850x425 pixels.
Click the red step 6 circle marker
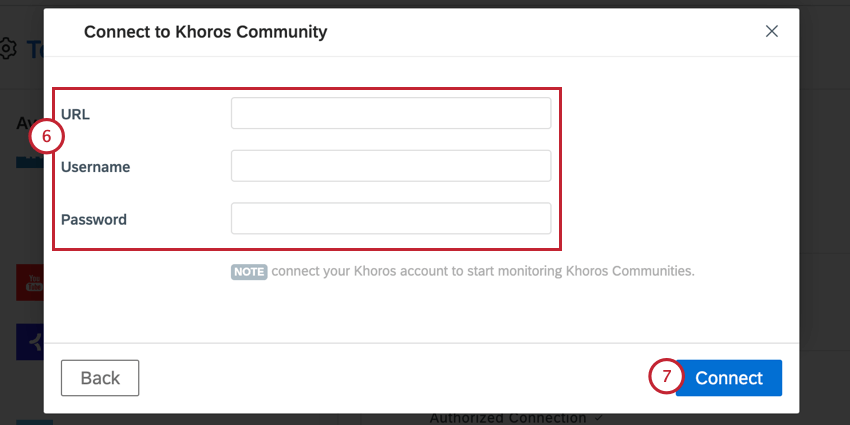click(x=47, y=136)
